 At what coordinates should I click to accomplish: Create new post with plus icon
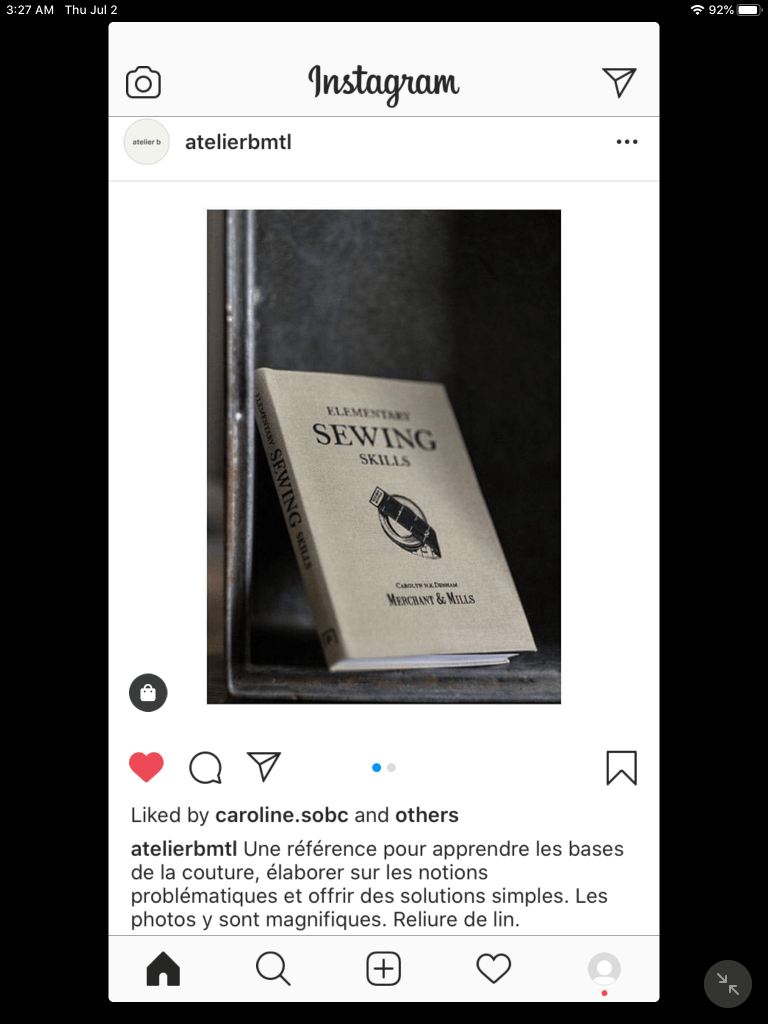point(383,968)
